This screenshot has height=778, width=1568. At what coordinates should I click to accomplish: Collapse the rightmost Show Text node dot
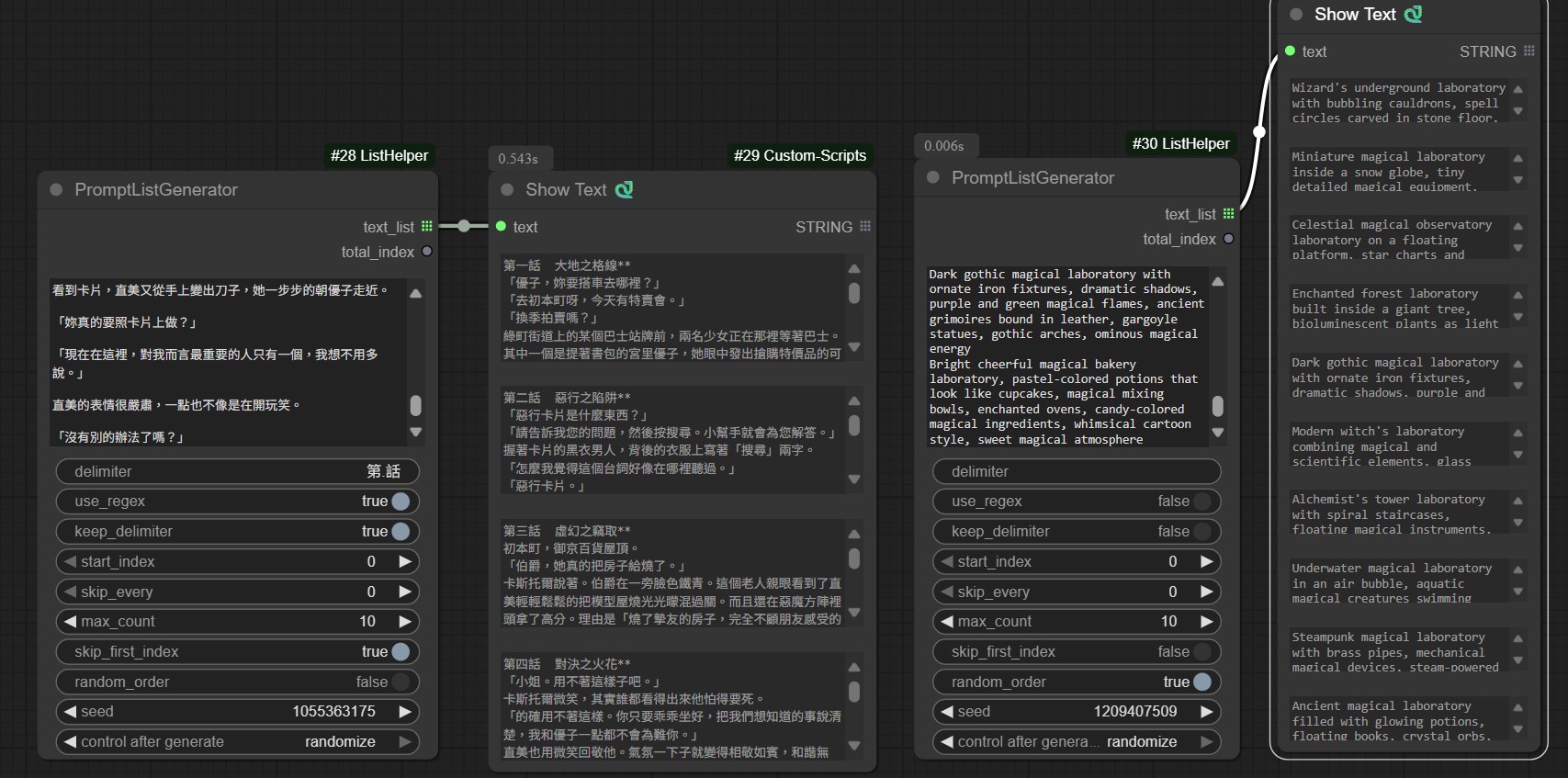(1296, 15)
